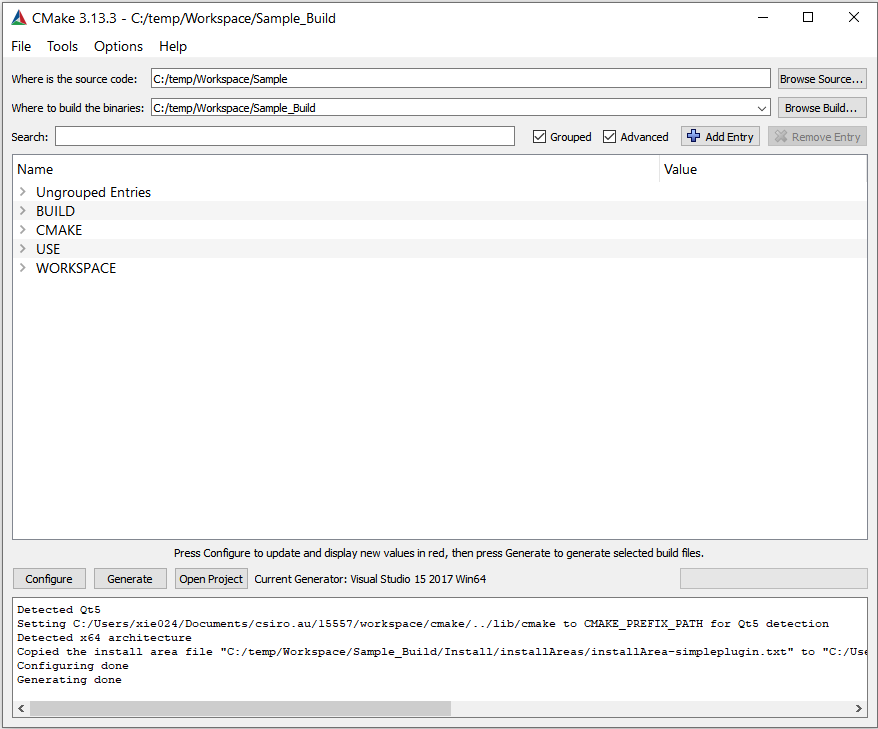Click the progress bar beside generator label

click(773, 579)
